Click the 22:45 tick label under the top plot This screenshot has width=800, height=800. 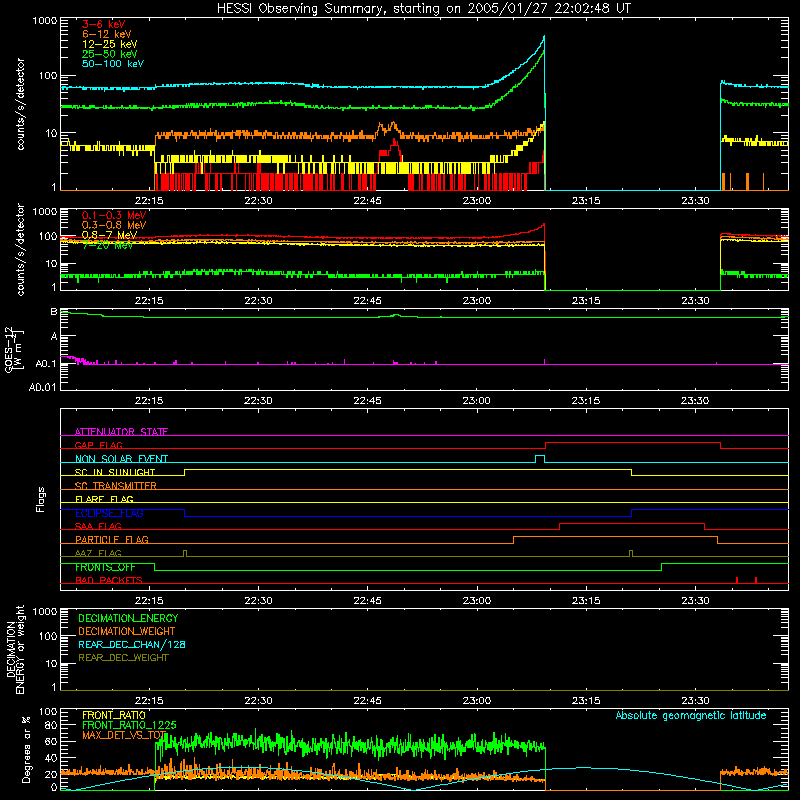point(367,200)
